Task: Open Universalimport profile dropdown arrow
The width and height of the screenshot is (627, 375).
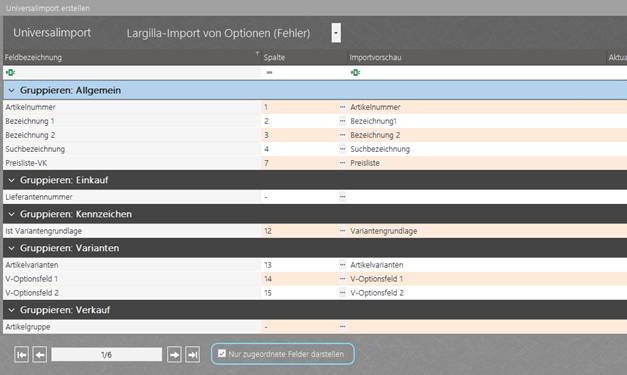Action: [336, 33]
